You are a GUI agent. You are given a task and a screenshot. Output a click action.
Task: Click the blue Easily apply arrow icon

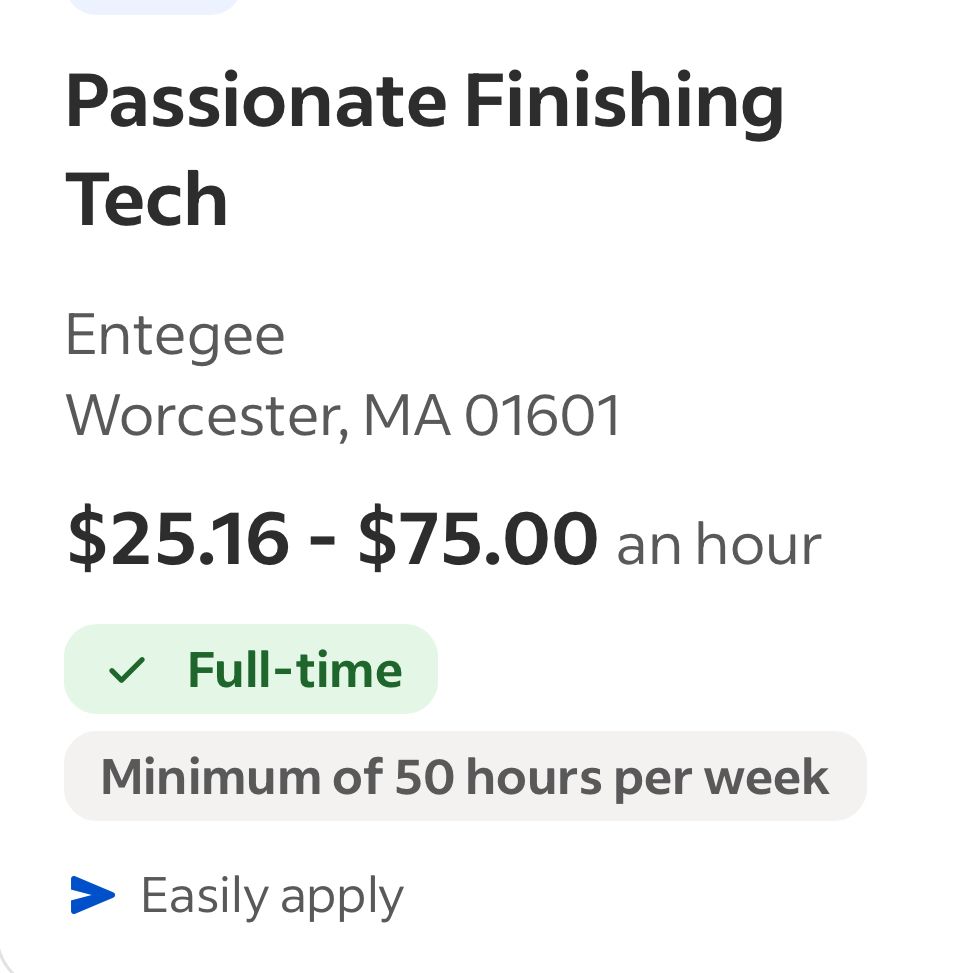click(x=93, y=895)
